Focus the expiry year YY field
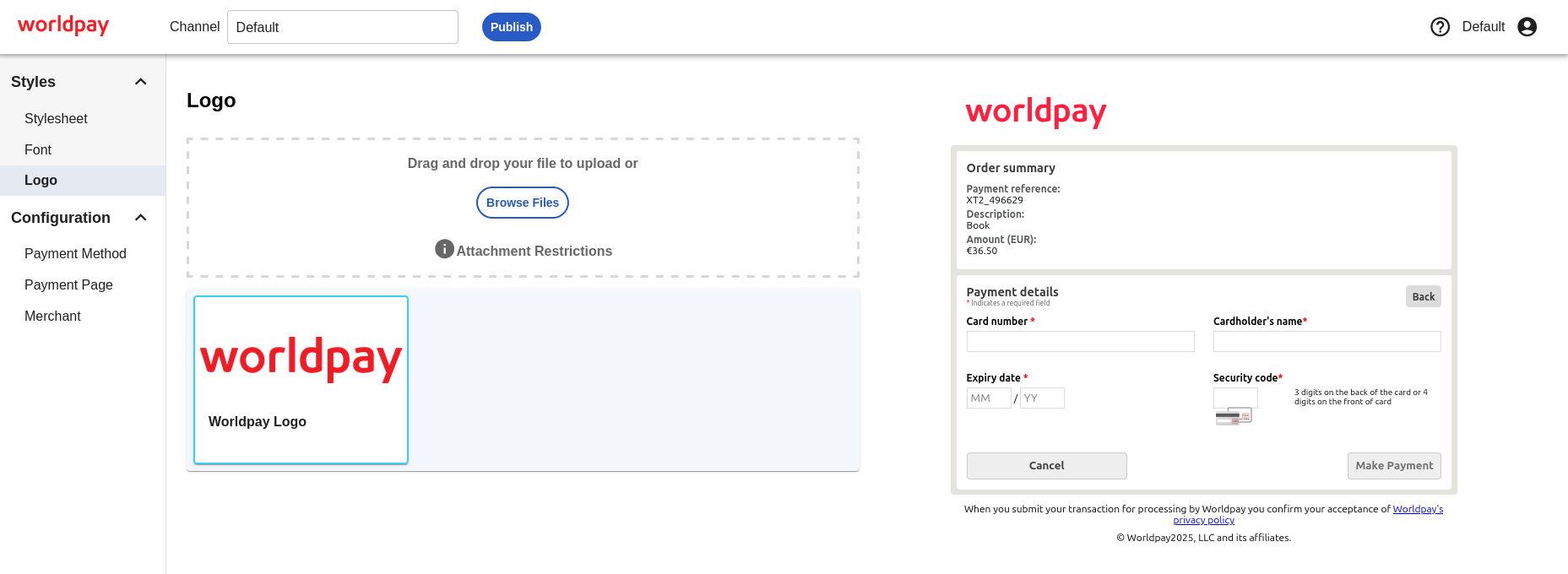Viewport: 1568px width, 574px height. coord(1042,398)
